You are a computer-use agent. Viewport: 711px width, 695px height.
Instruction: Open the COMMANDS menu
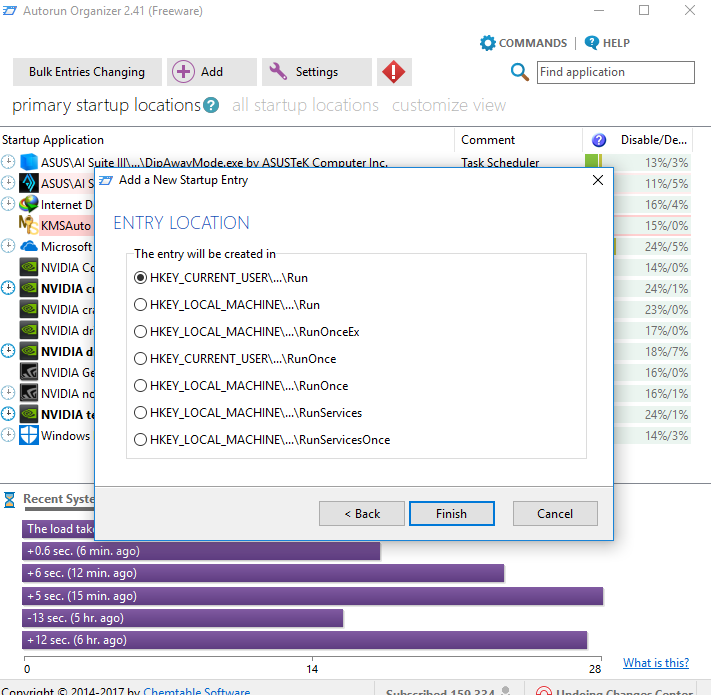pos(524,43)
